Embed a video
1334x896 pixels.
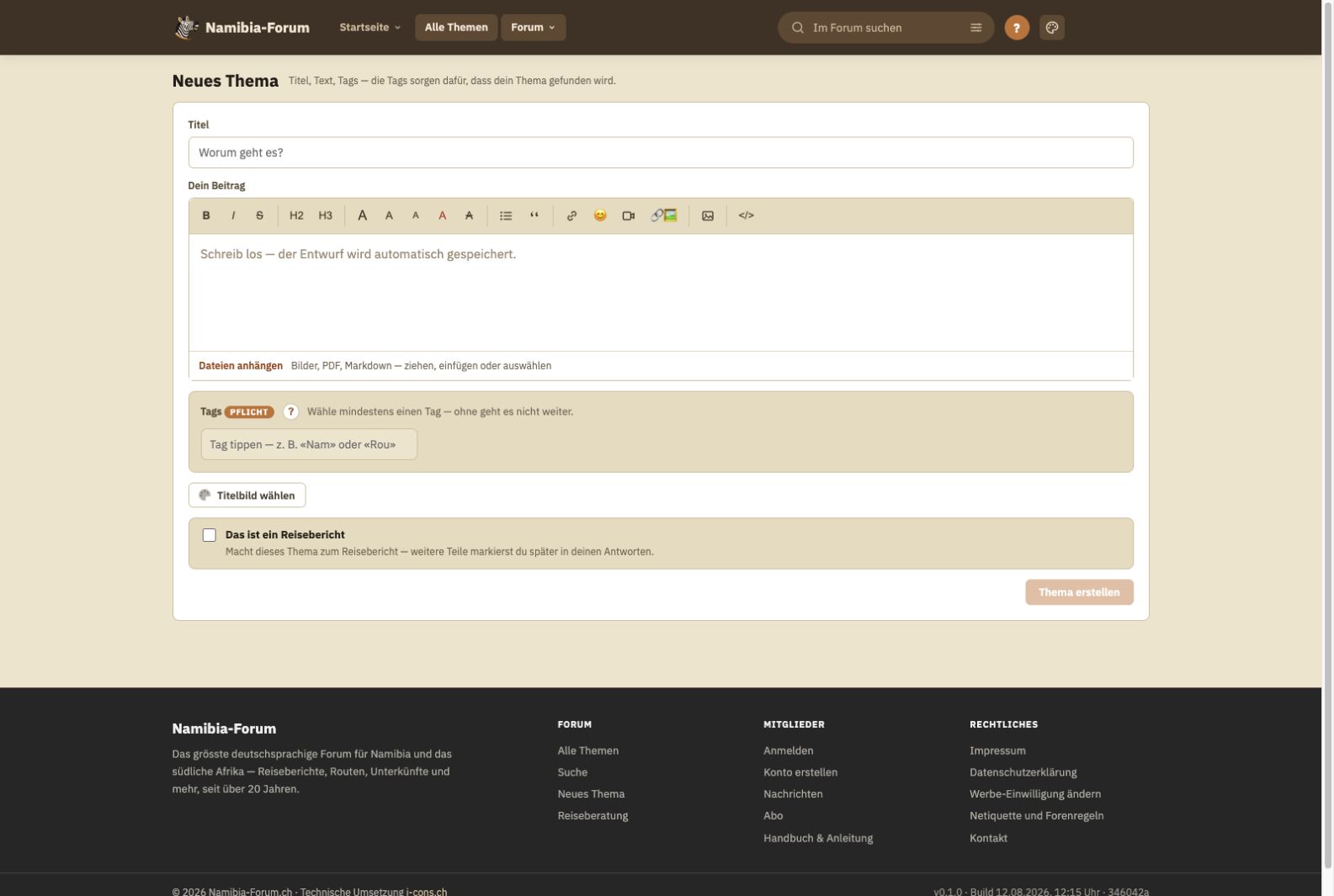629,215
